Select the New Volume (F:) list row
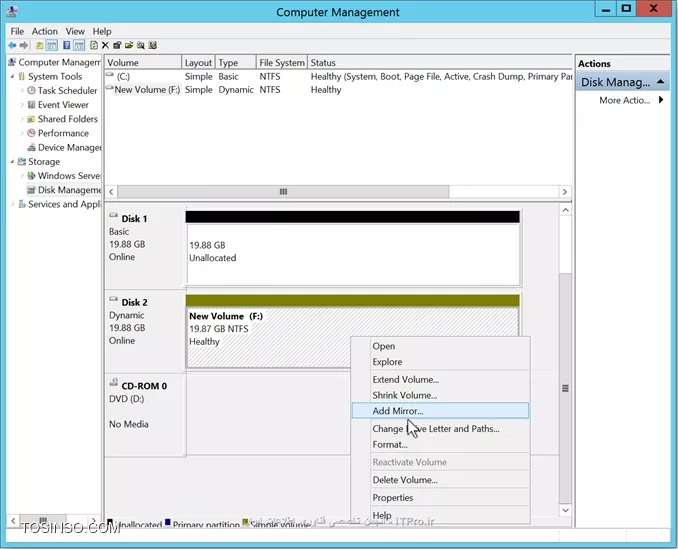 point(339,90)
